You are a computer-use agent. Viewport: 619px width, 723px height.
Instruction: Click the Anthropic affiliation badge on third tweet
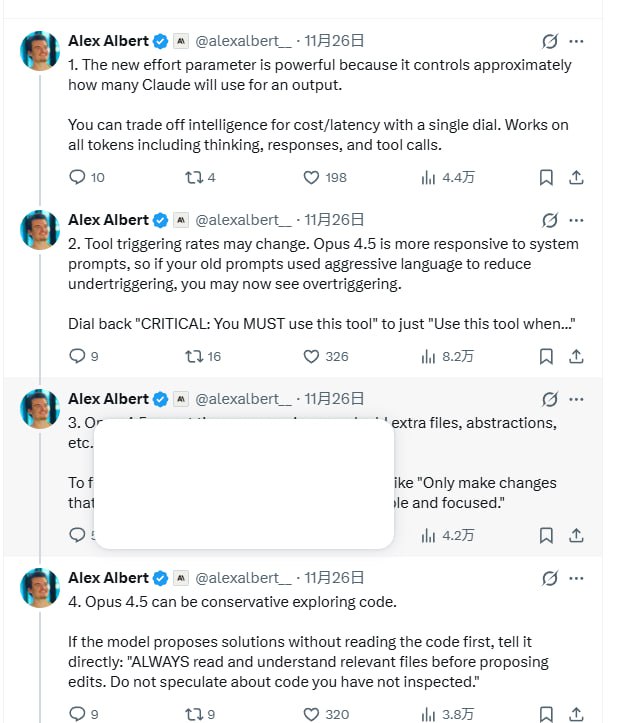[x=181, y=399]
